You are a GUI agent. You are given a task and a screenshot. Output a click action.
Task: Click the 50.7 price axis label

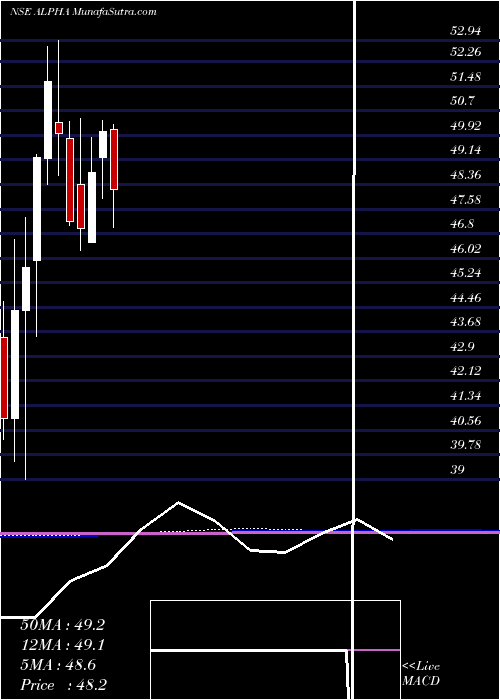click(462, 101)
